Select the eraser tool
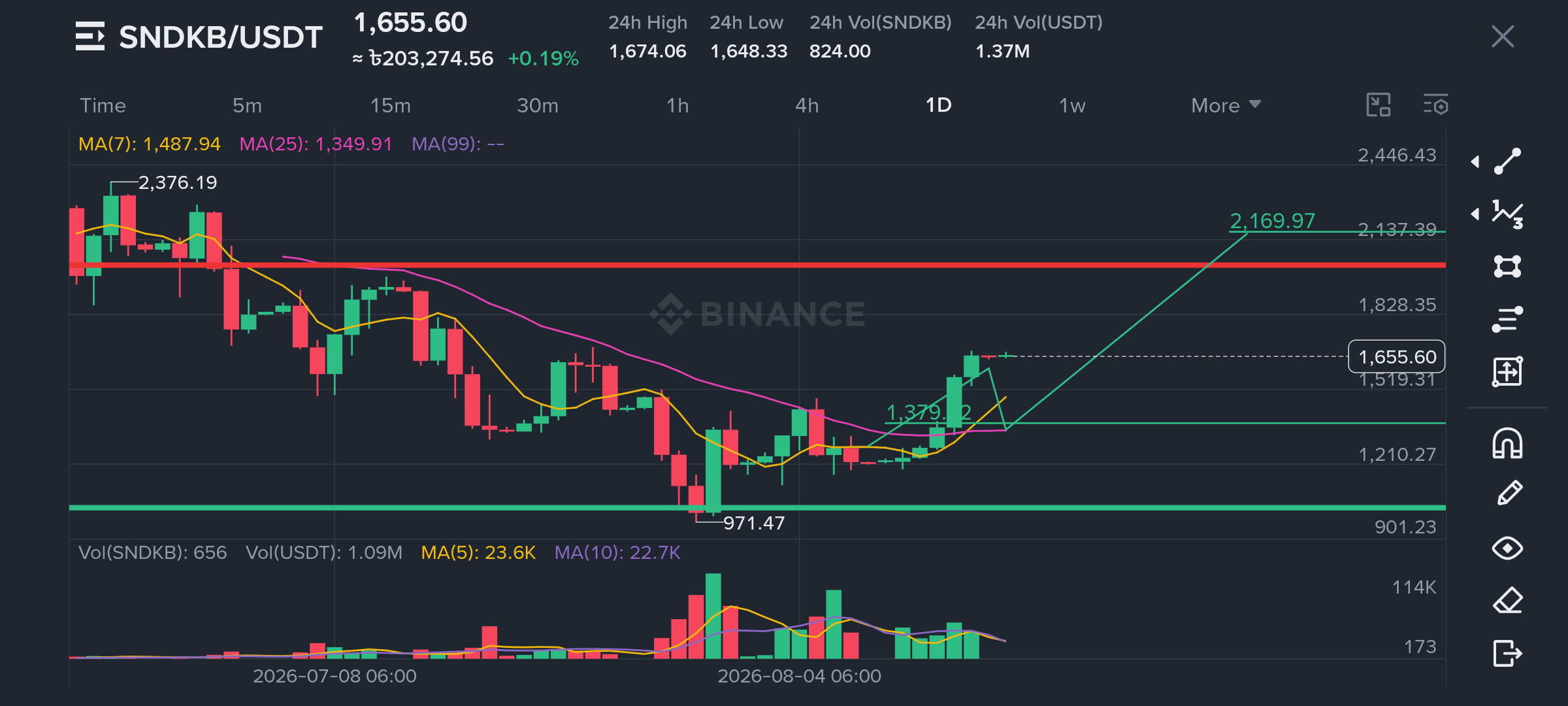This screenshot has height=706, width=1568. [x=1507, y=600]
